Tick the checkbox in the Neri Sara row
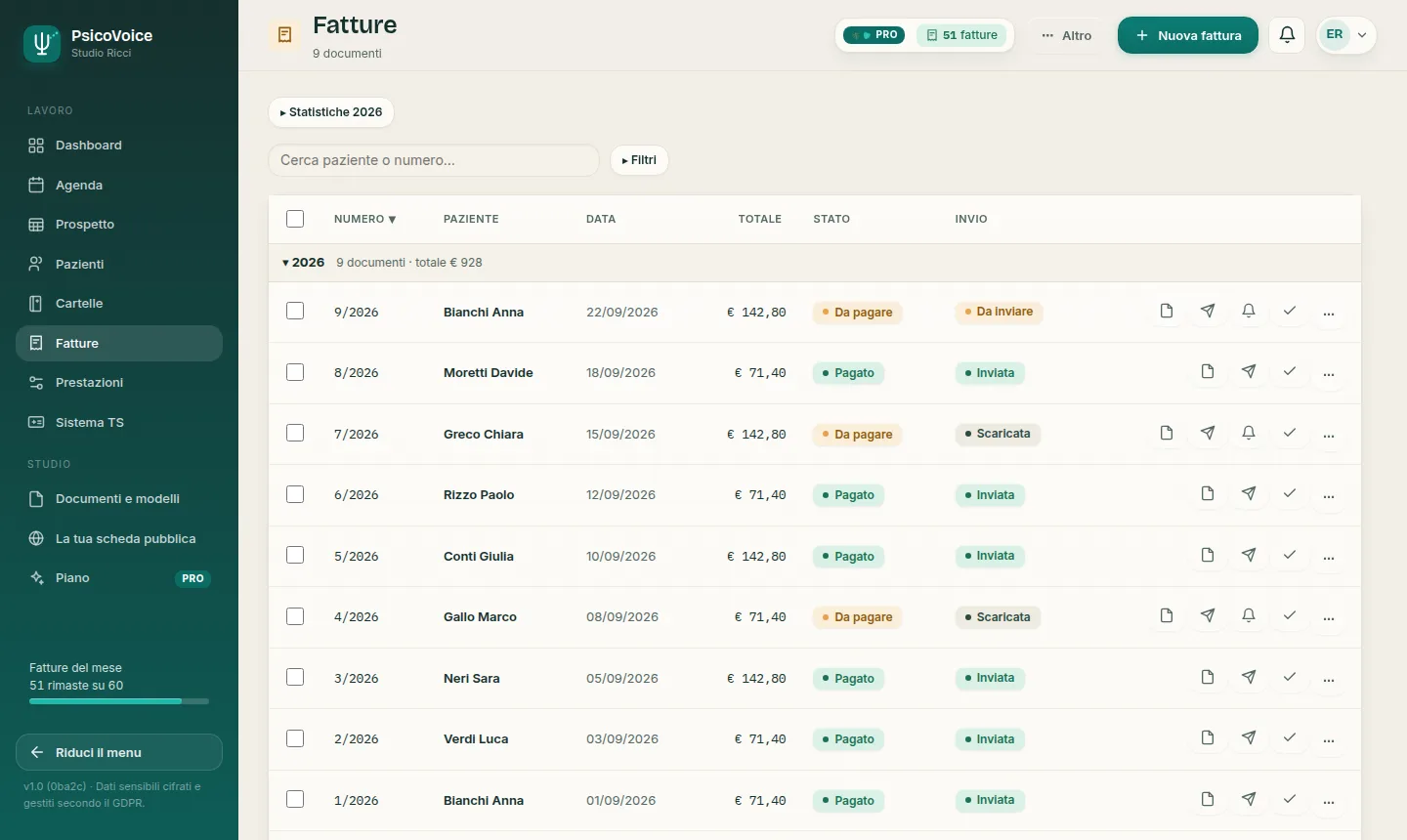This screenshot has width=1407, height=840. pos(295,677)
